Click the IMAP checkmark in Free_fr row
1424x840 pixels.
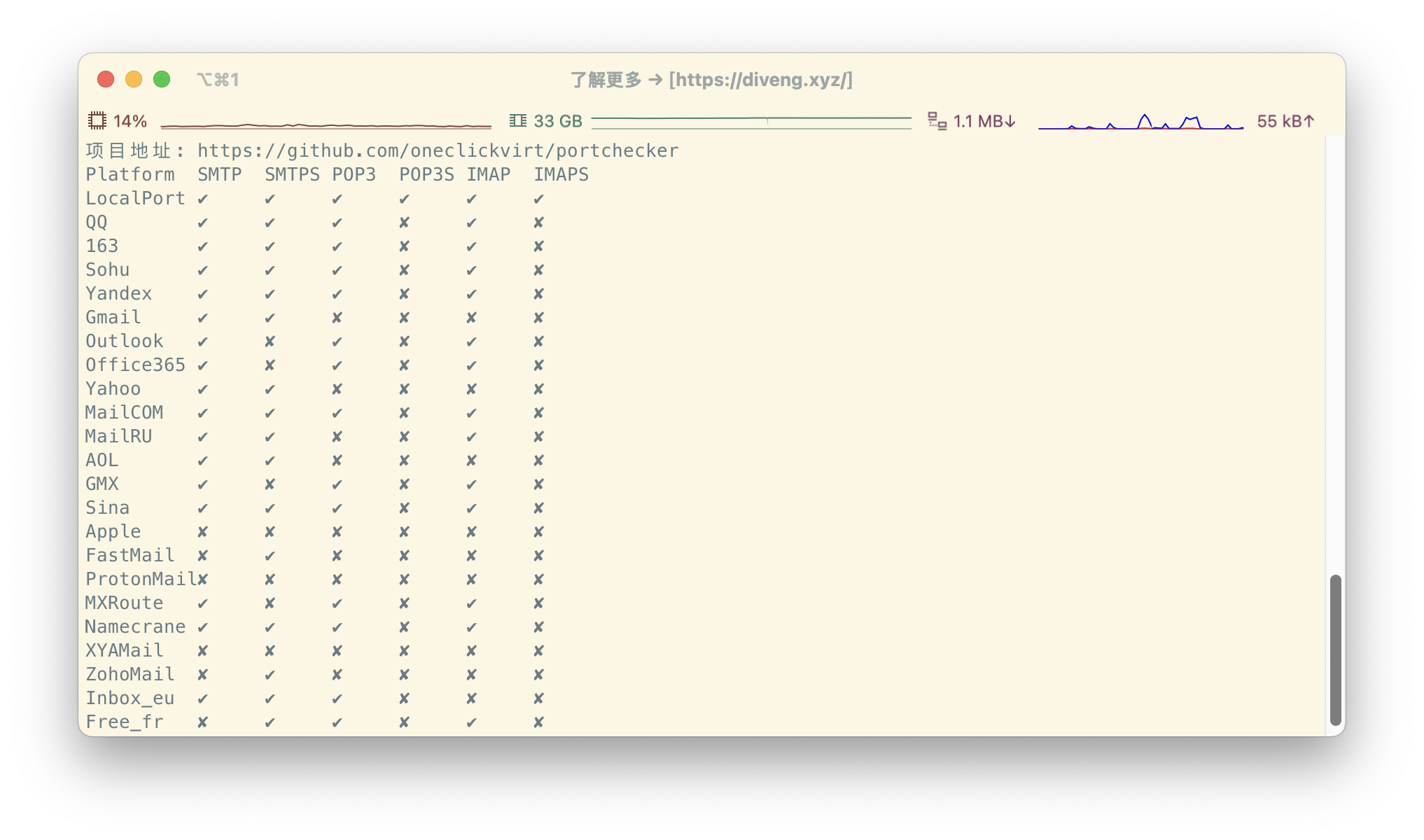pyautogui.click(x=472, y=723)
